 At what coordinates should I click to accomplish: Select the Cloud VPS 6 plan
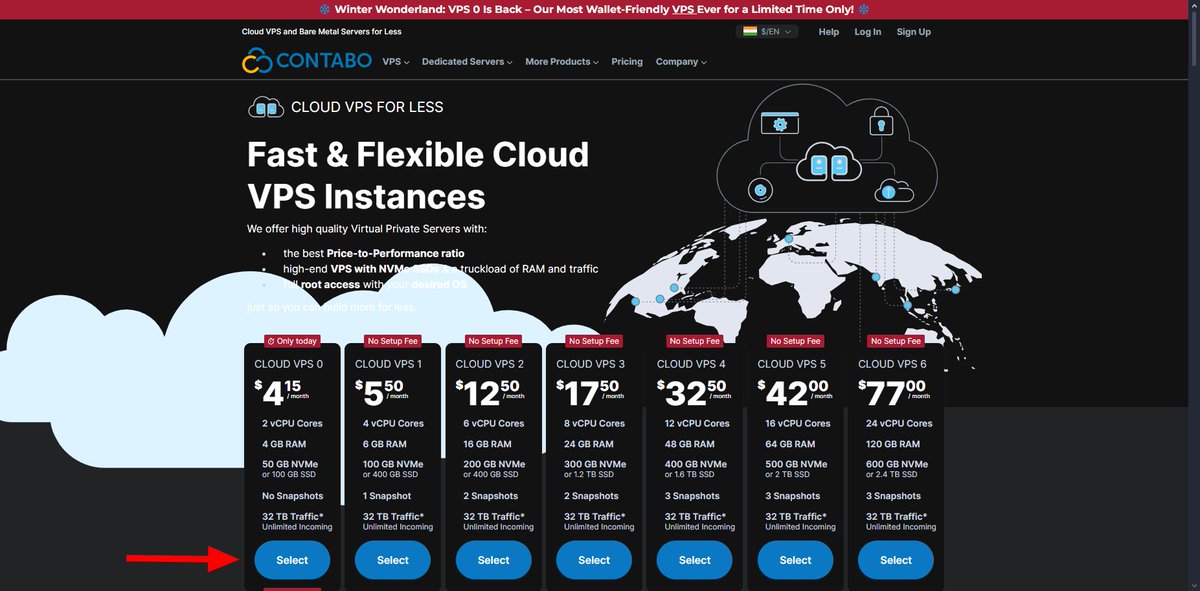pyautogui.click(x=896, y=560)
